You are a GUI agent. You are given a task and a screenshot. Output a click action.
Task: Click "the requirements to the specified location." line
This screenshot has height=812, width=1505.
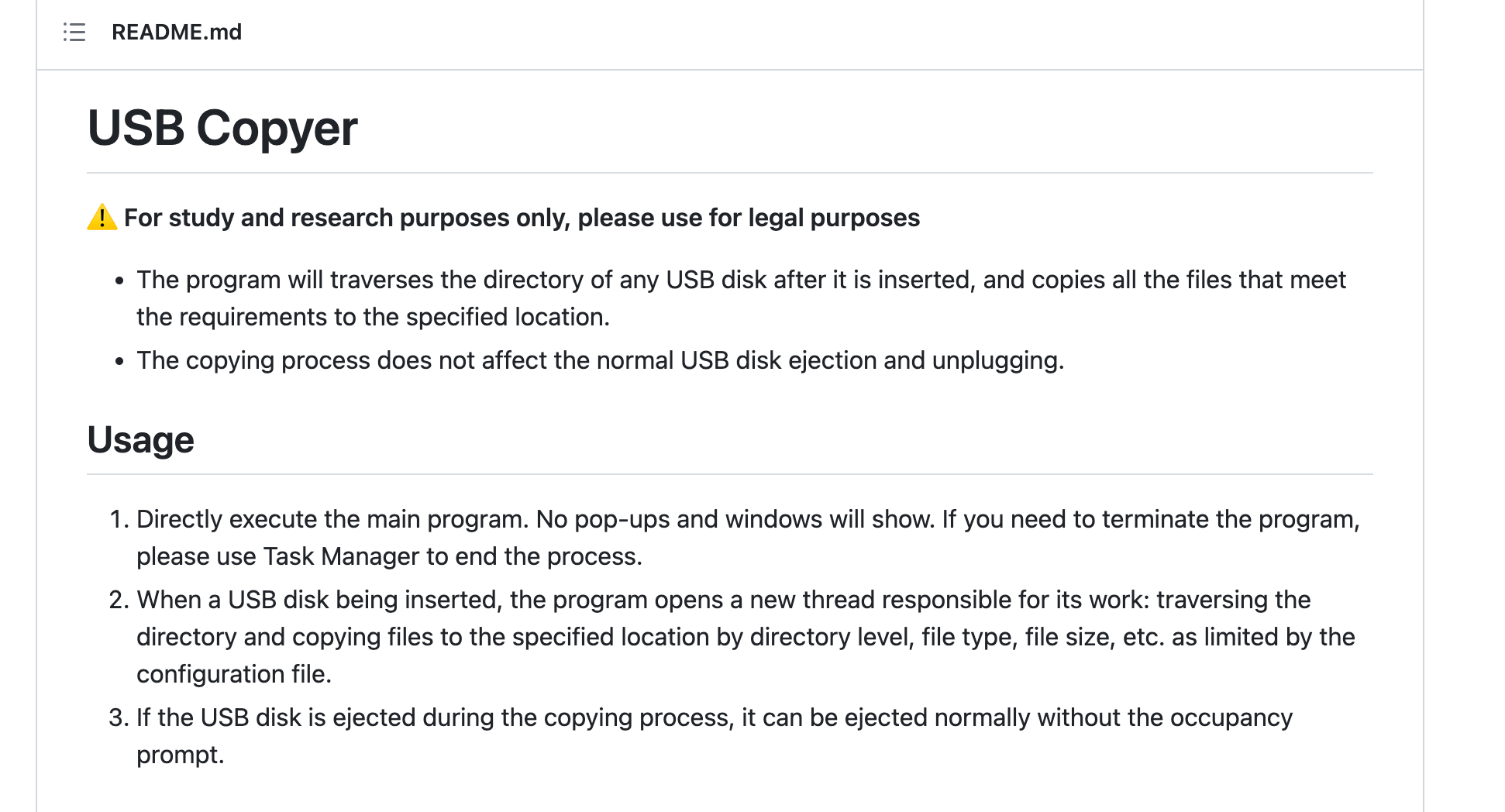373,317
